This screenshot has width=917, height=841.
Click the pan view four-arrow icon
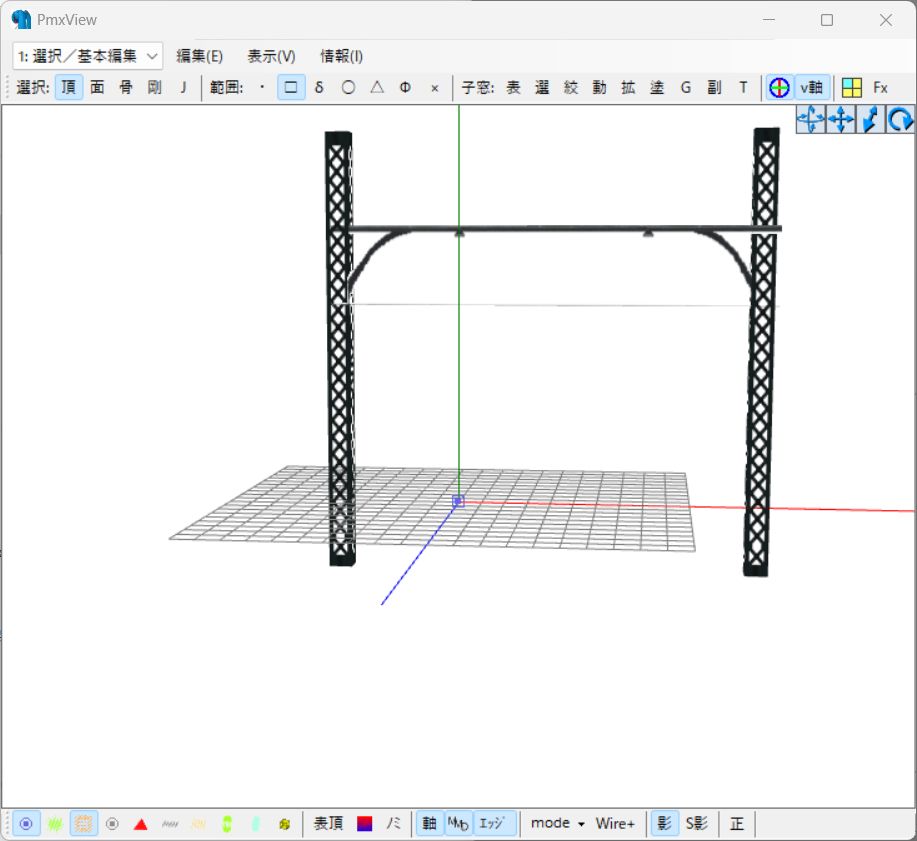840,120
